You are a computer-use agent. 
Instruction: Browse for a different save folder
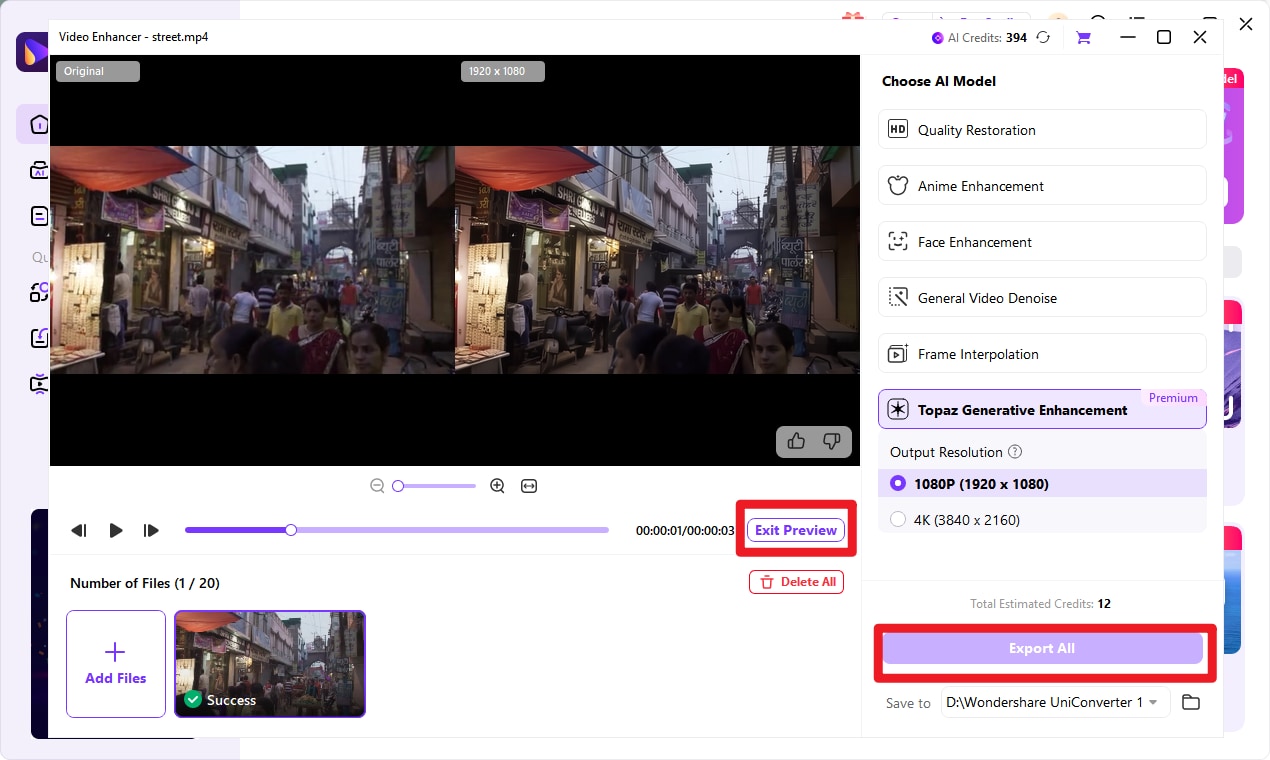(x=1191, y=702)
